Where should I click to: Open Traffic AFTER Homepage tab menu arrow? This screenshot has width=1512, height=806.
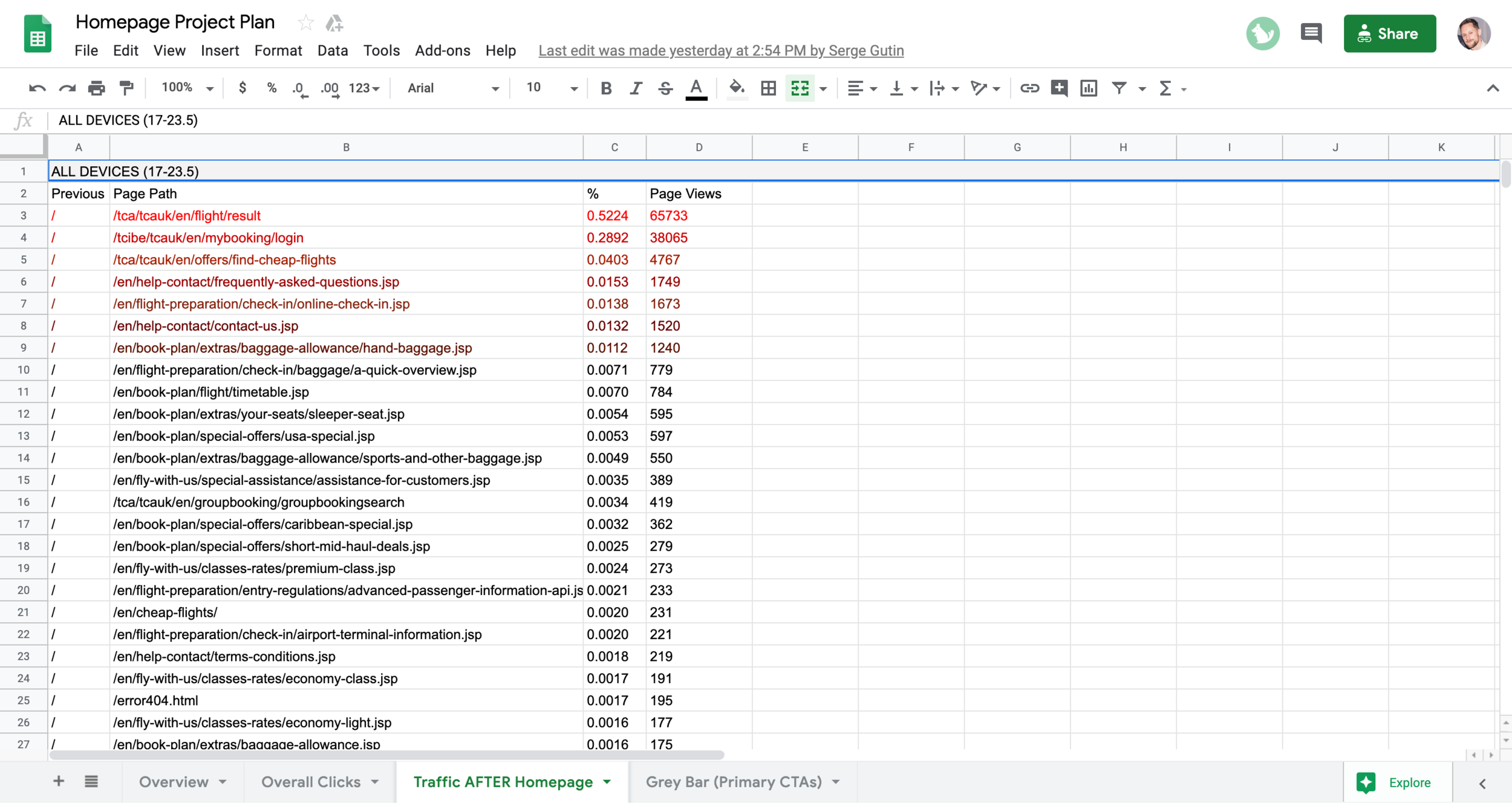coord(607,782)
